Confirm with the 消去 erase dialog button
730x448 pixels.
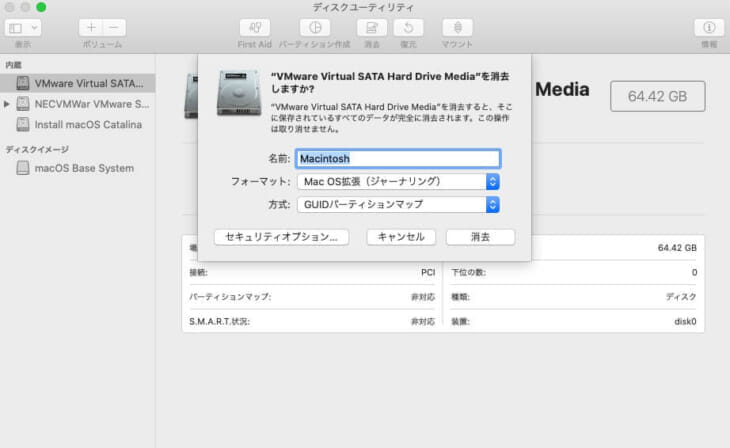[480, 237]
